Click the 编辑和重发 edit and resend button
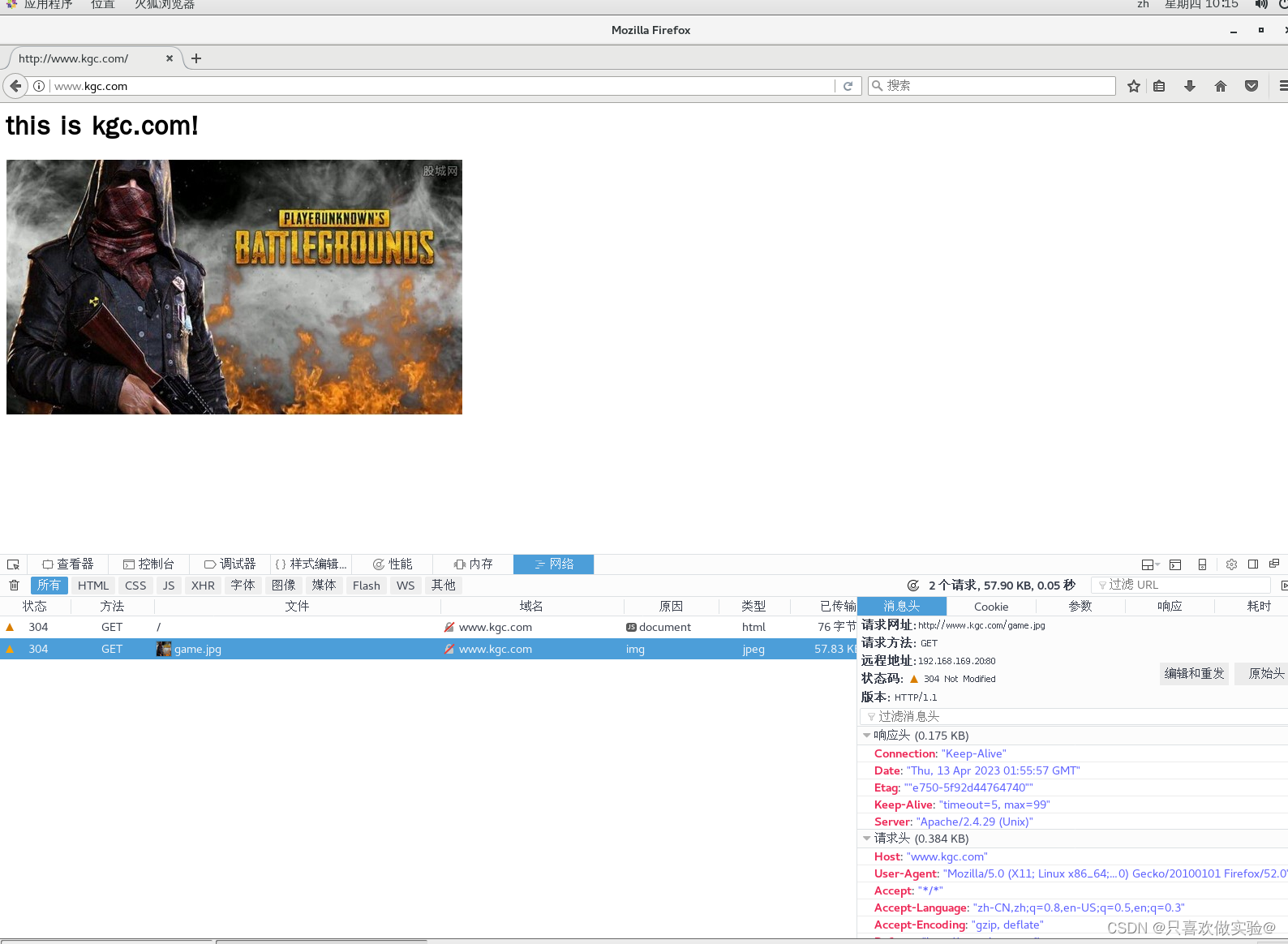Screen dimensions: 1288x944 coord(1195,674)
